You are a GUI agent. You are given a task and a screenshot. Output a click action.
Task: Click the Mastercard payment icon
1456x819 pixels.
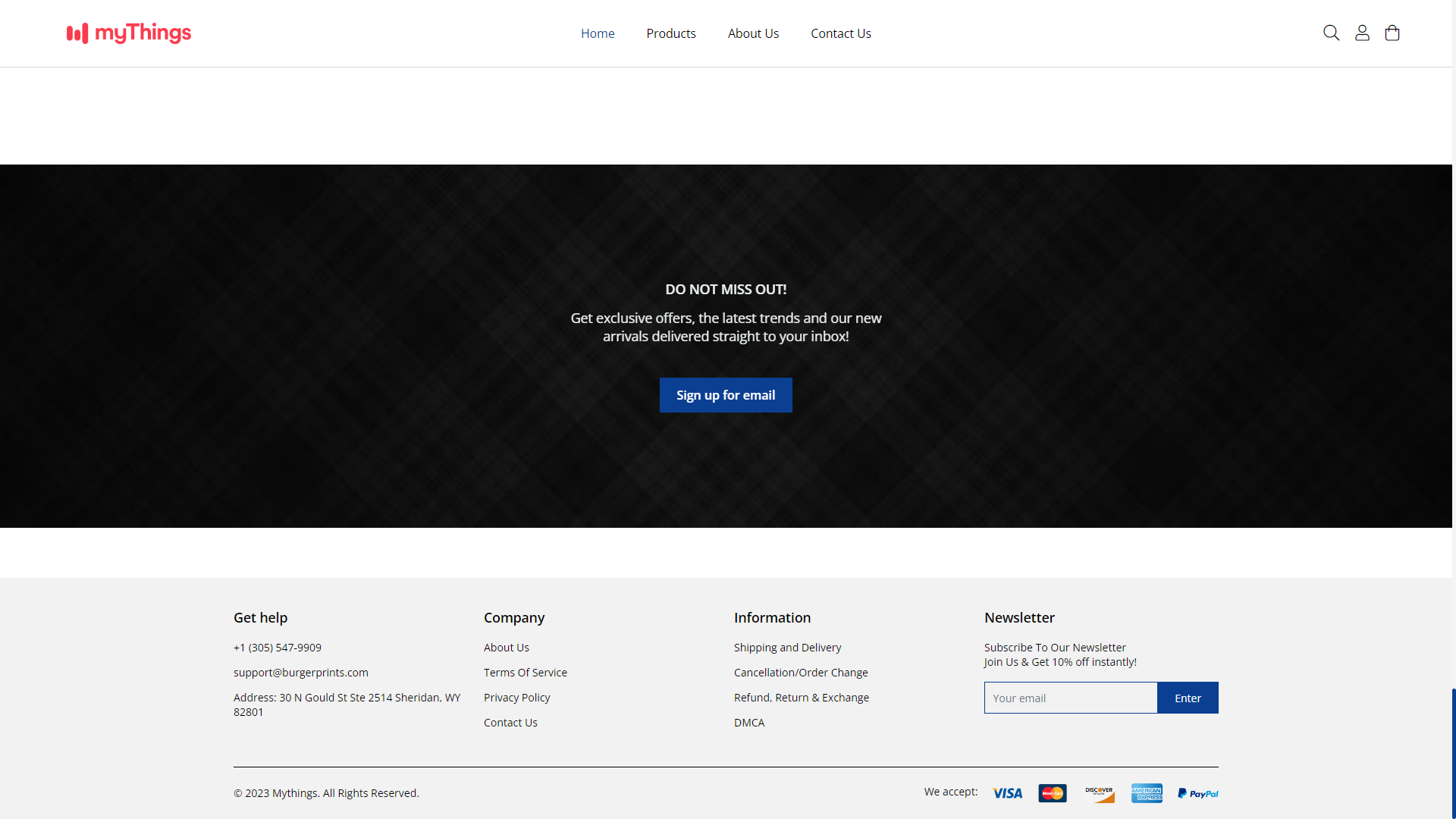1053,793
